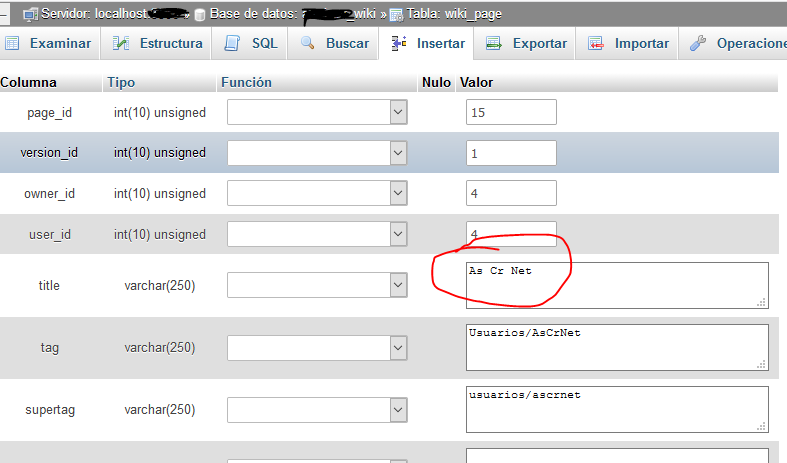Click the owner_id value field
Image resolution: width=787 pixels, height=463 pixels.
click(511, 194)
